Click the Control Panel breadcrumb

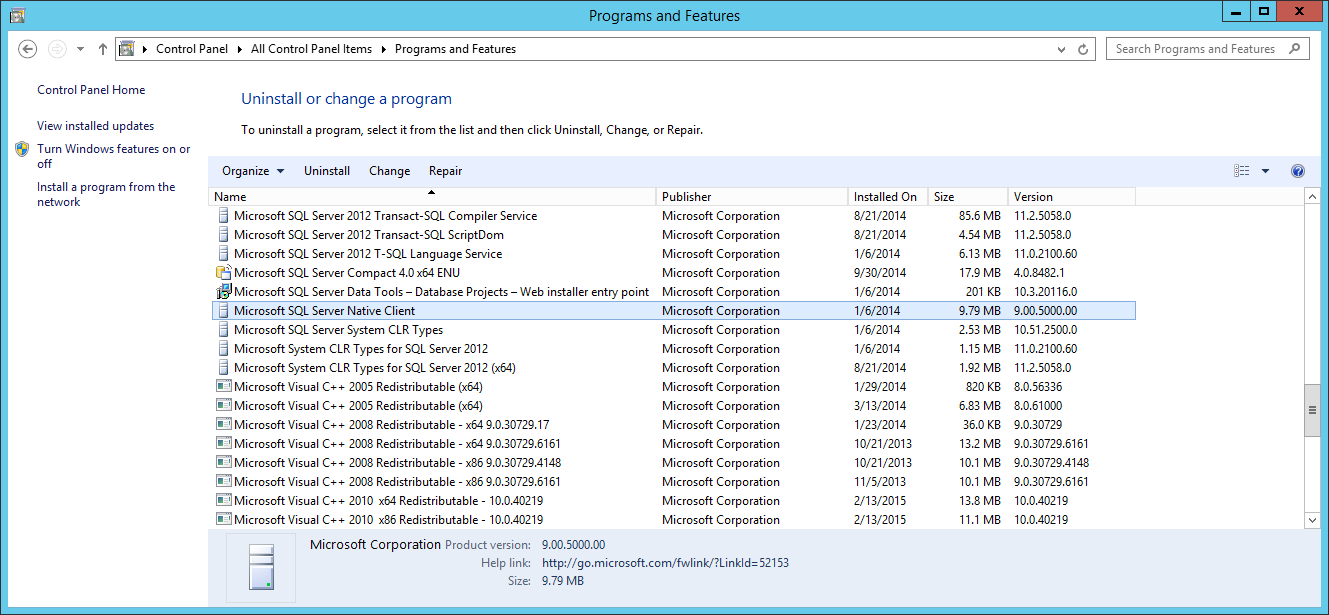[x=192, y=49]
